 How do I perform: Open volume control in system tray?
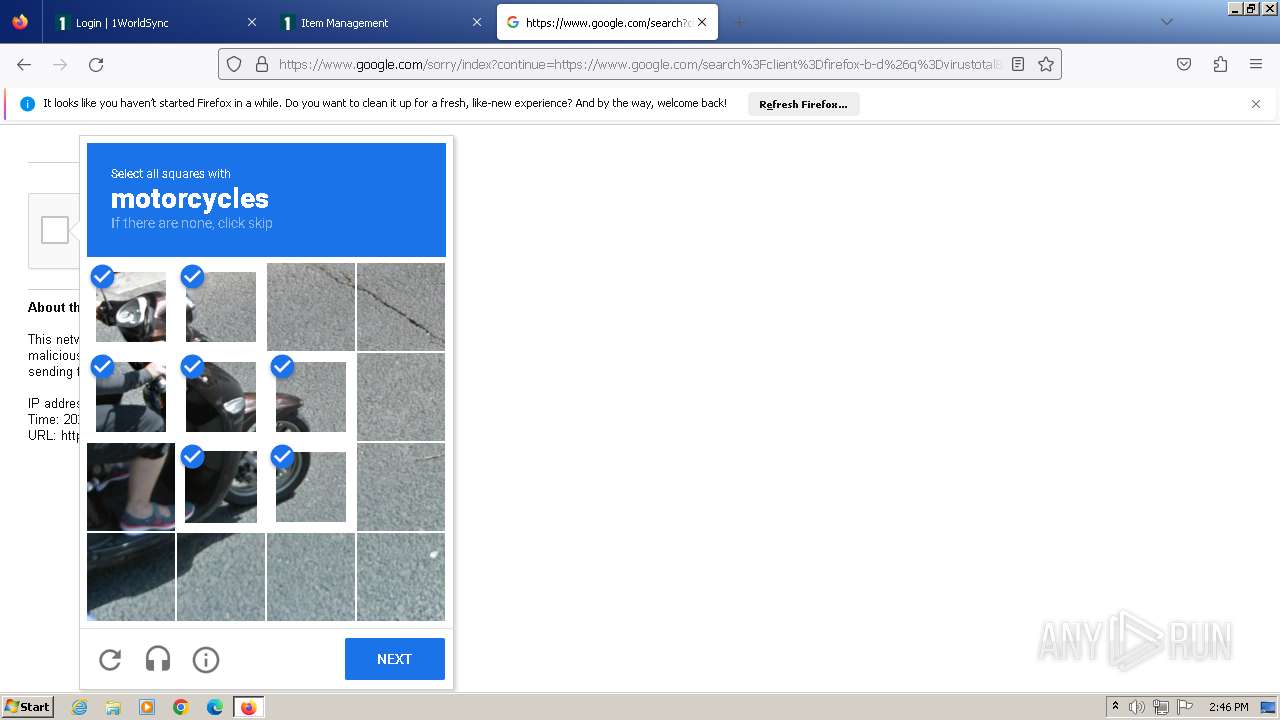click(1137, 707)
